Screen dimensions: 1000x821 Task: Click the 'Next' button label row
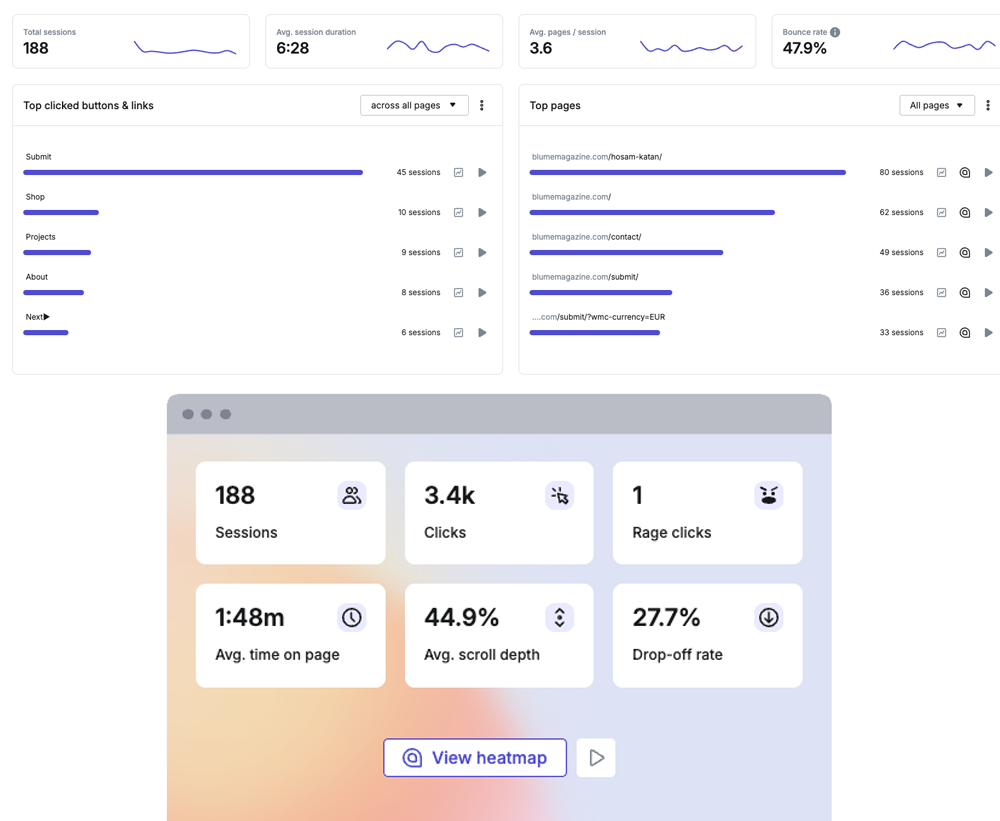click(38, 317)
